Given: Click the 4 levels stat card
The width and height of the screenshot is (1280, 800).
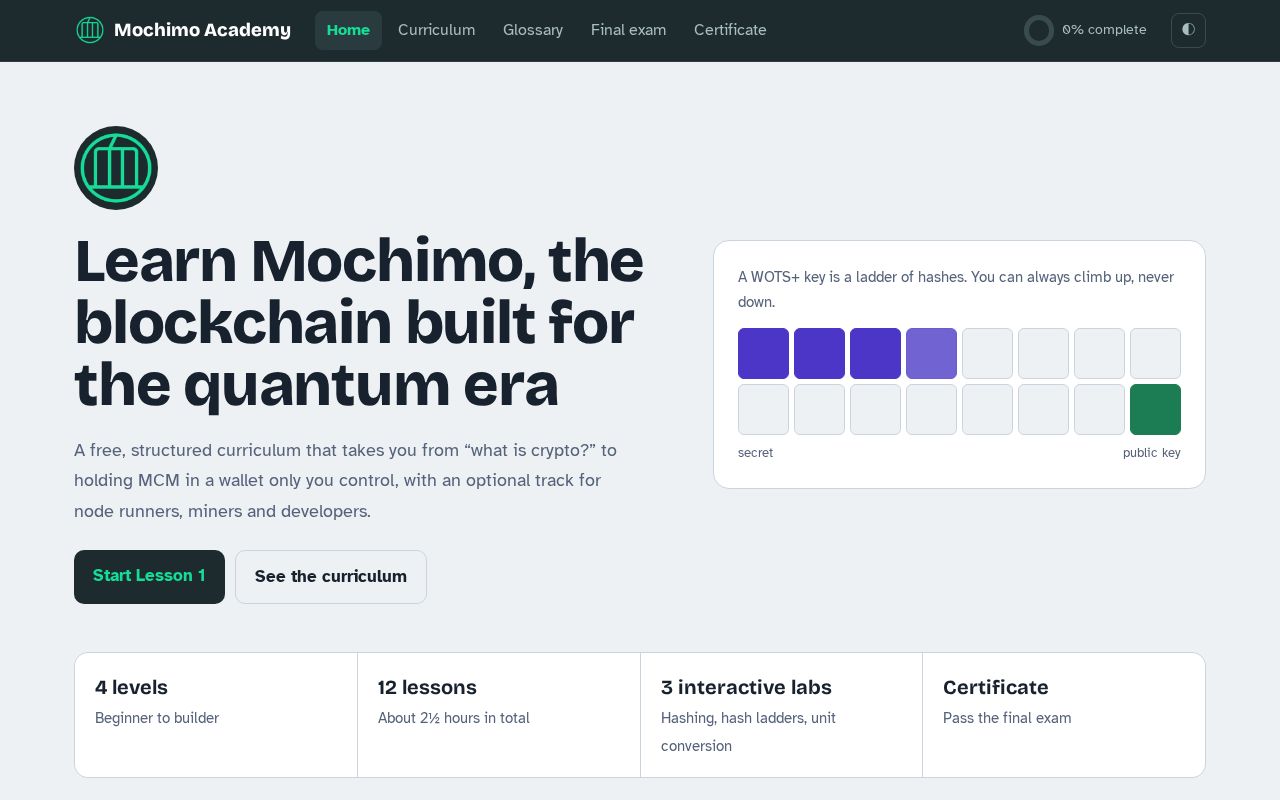Looking at the screenshot, I should coord(216,715).
